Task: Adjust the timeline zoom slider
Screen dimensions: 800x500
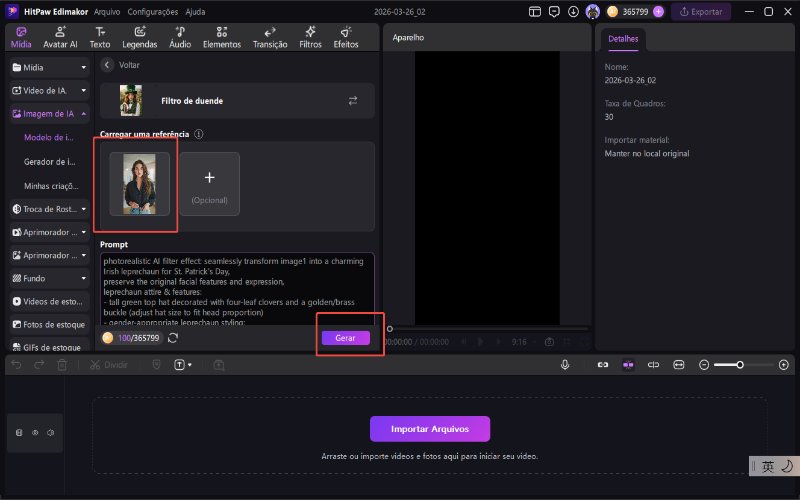Action: pos(740,365)
